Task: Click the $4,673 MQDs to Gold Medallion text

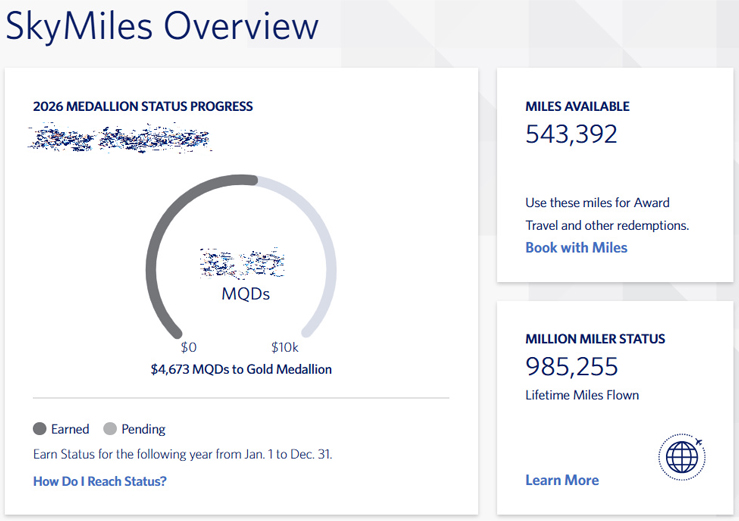Action: (x=241, y=369)
